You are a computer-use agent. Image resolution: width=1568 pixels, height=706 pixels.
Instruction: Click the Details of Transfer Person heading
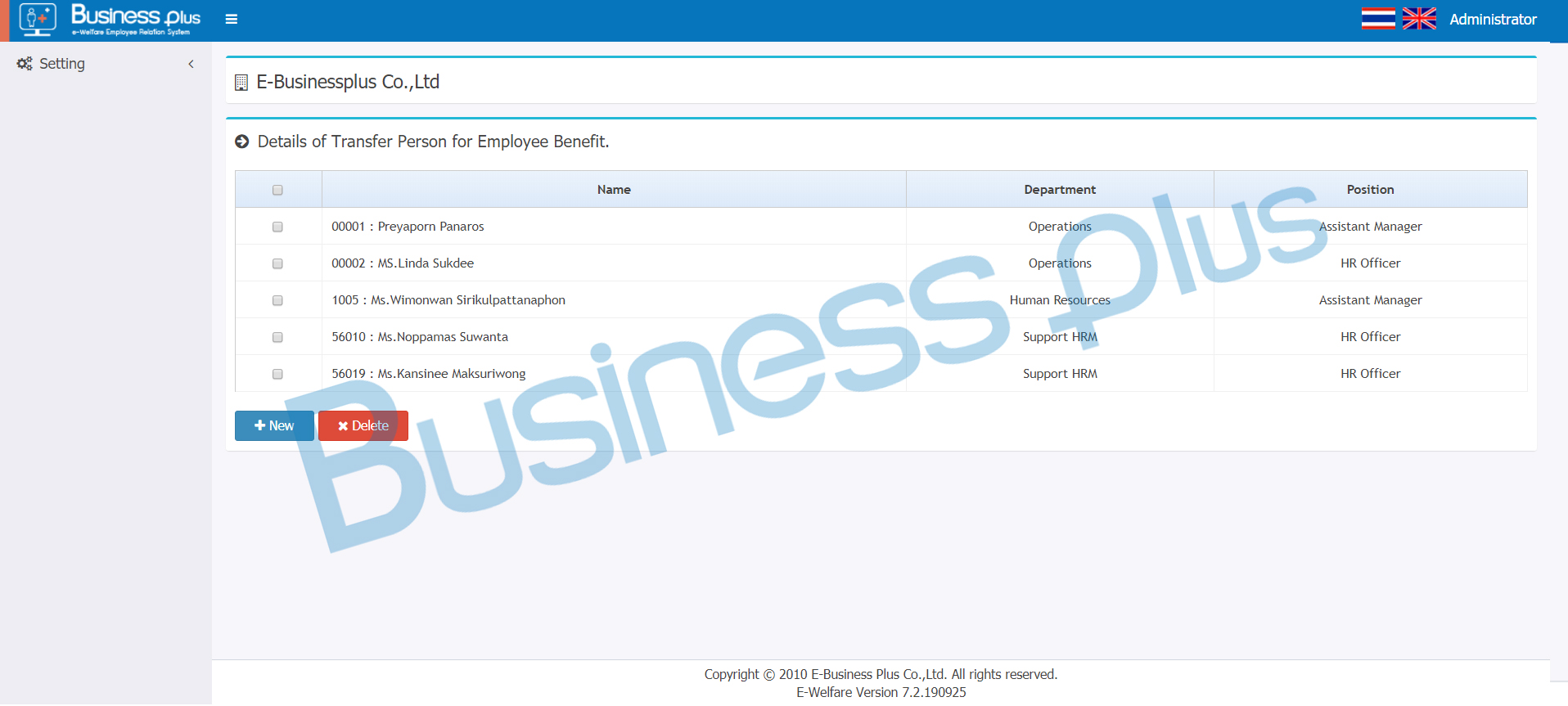(x=433, y=142)
